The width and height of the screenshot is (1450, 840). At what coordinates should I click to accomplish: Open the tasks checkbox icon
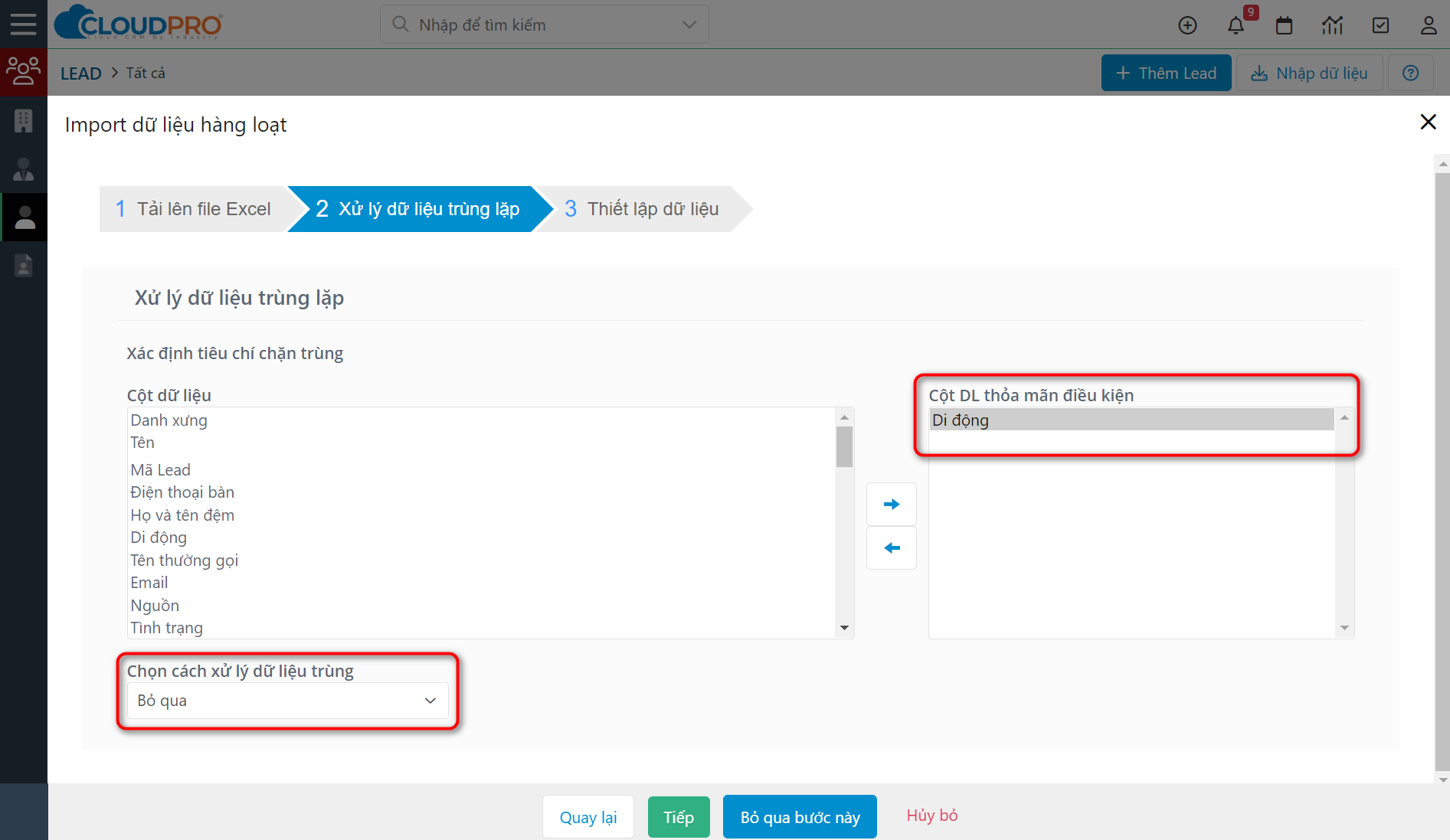pos(1380,25)
